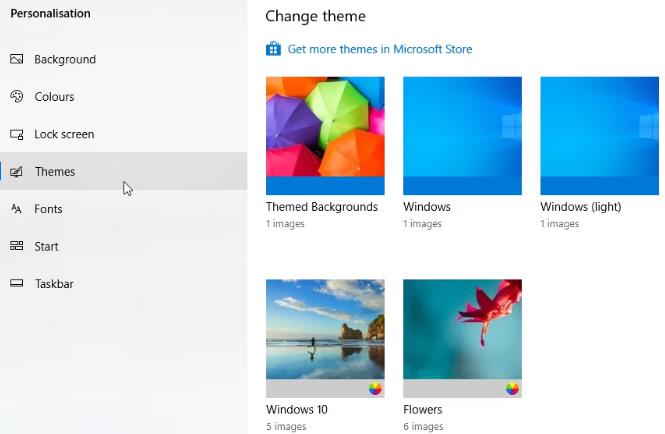The height and width of the screenshot is (434, 665).
Task: Click the Taskbar icon in sidebar
Action: (x=17, y=283)
